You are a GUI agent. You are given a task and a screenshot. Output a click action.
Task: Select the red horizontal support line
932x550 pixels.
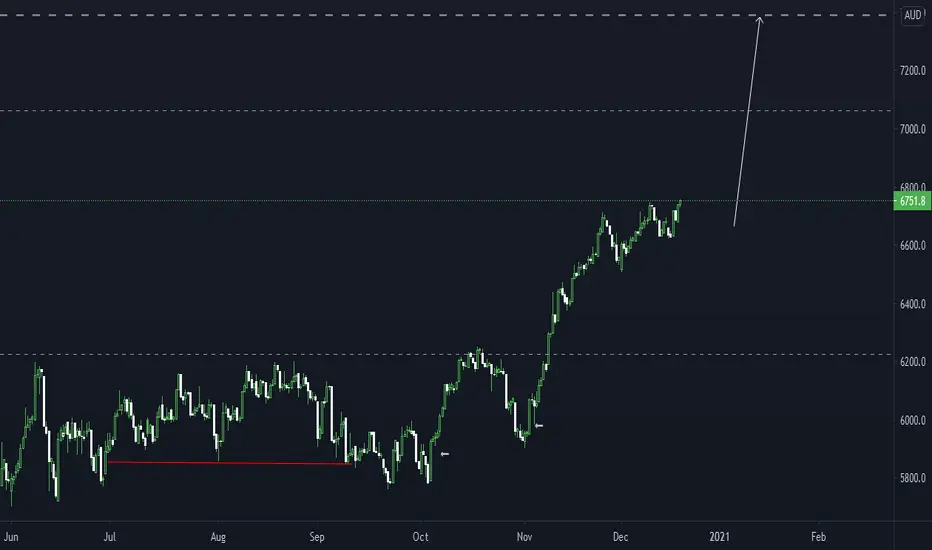pyautogui.click(x=229, y=463)
